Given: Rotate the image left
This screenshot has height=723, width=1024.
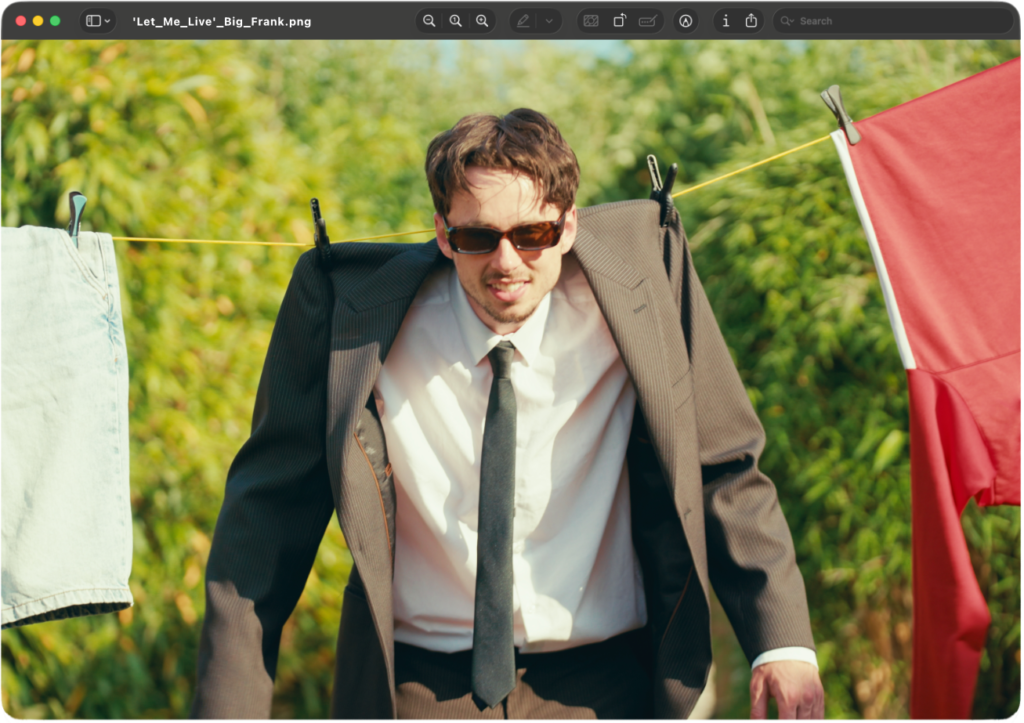Looking at the screenshot, I should [x=619, y=21].
